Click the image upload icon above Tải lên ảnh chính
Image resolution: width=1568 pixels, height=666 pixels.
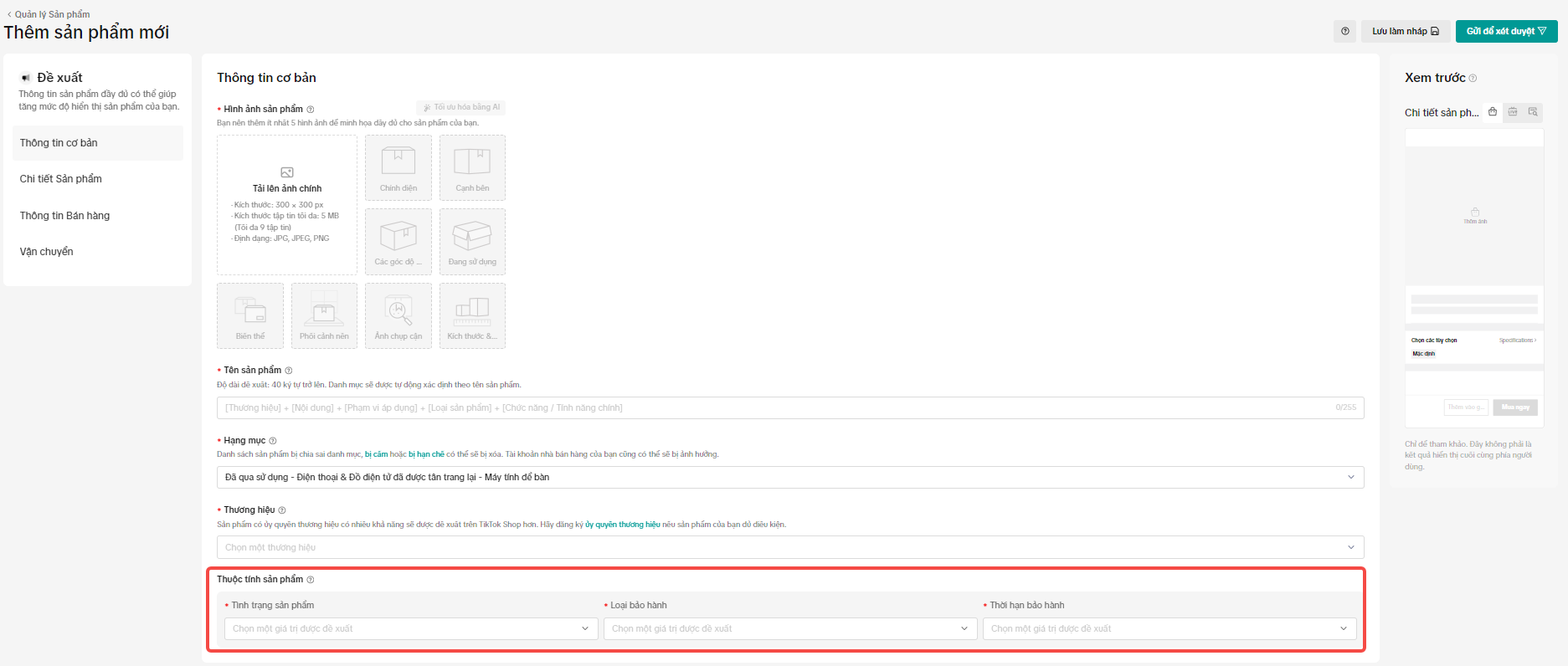pos(287,172)
